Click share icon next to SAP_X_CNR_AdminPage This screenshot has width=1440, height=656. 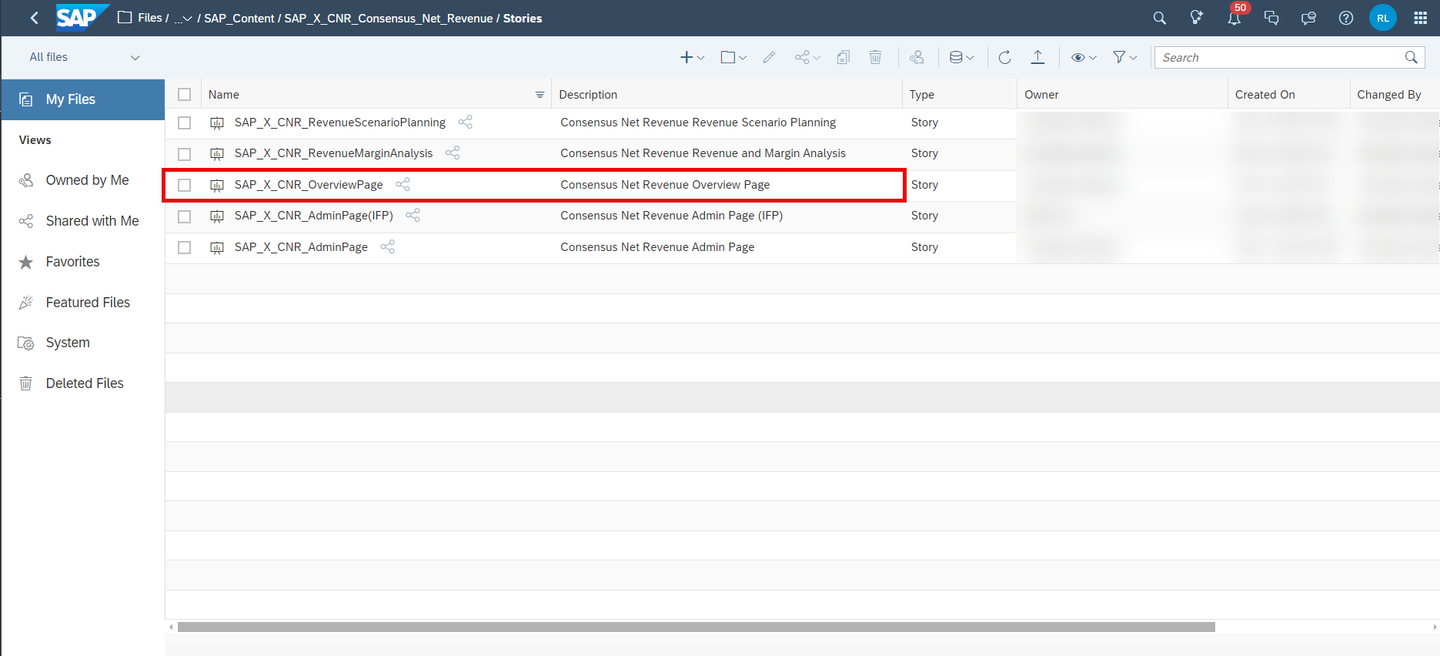[x=387, y=247]
